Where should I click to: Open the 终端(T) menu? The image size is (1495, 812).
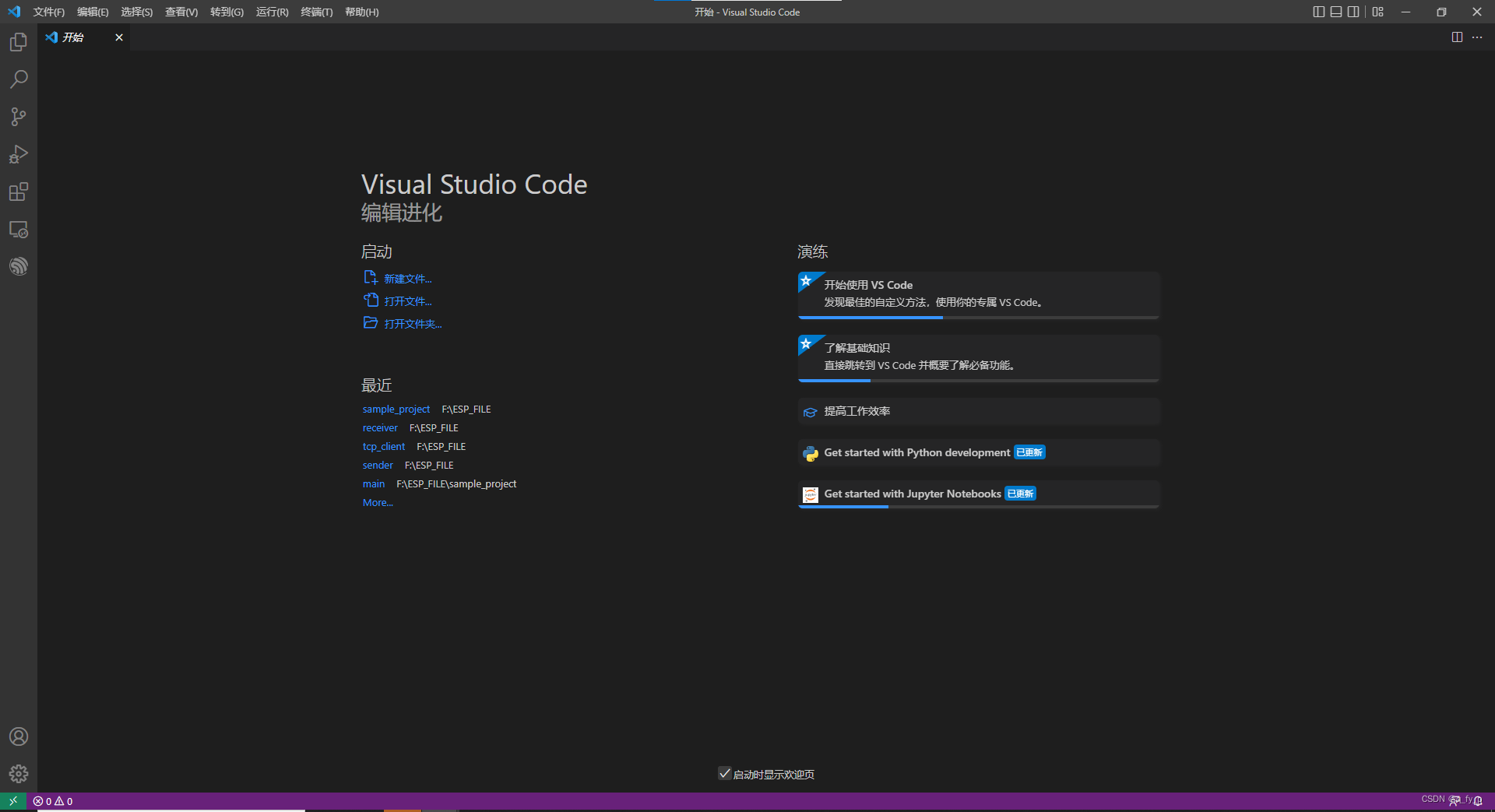[317, 12]
